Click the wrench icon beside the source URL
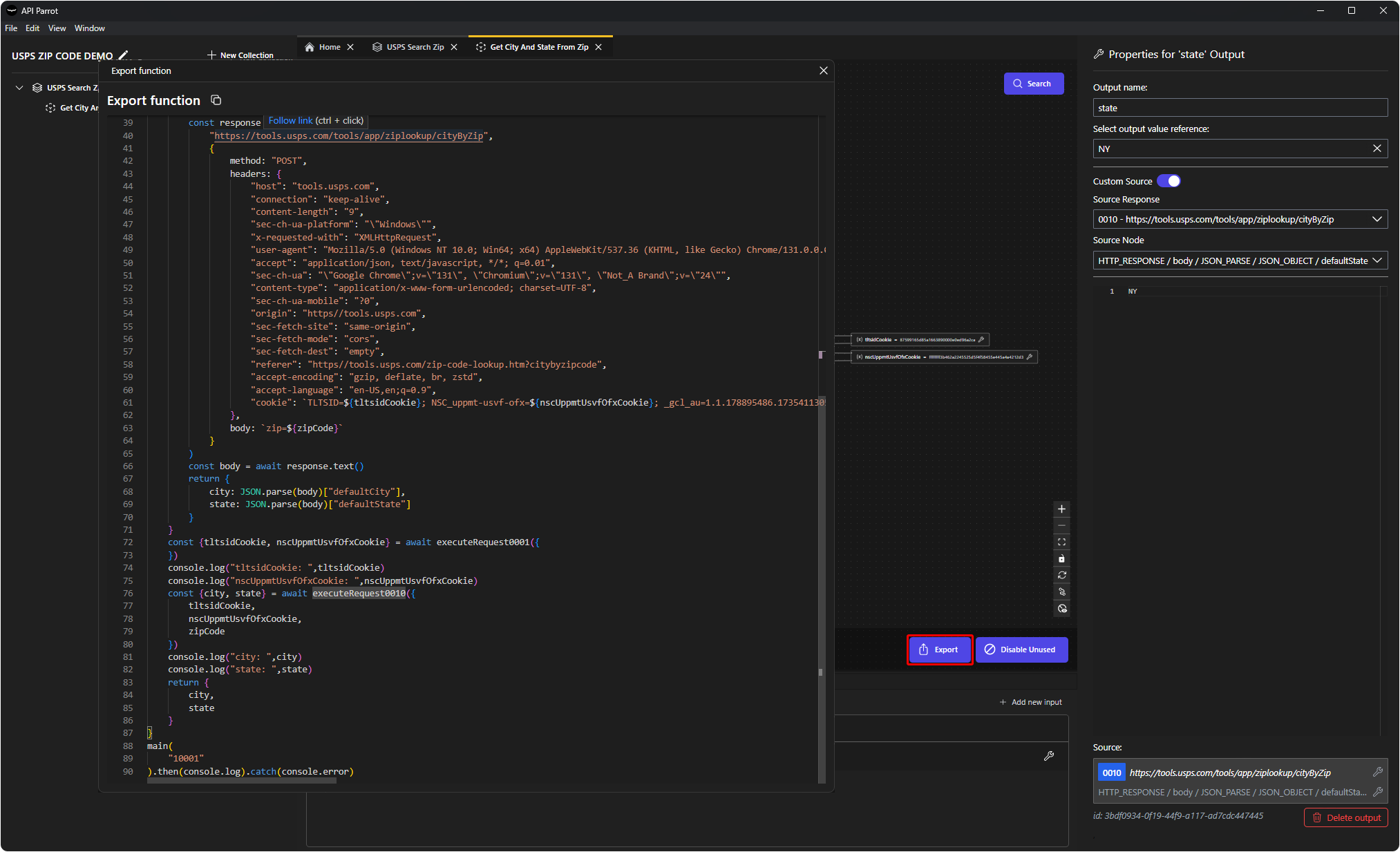Image resolution: width=1400 pixels, height=852 pixels. click(x=1377, y=772)
